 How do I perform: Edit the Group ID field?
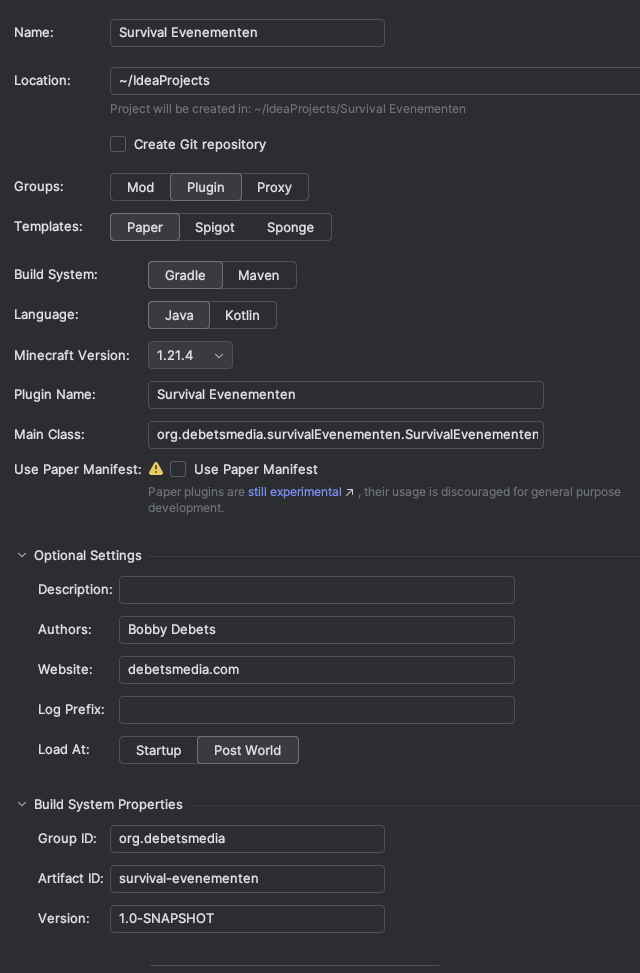tap(247, 838)
